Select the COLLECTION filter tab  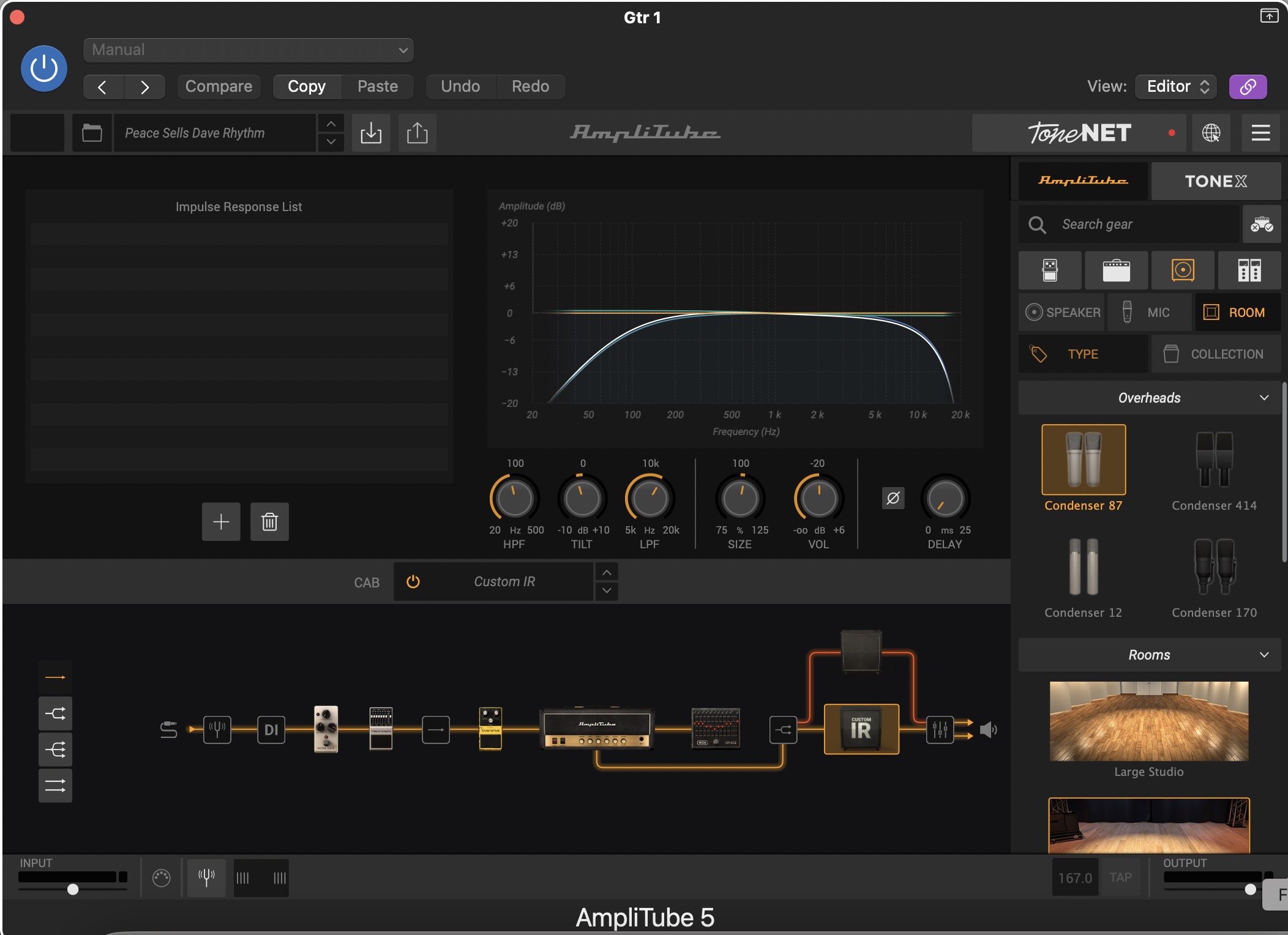pyautogui.click(x=1216, y=354)
